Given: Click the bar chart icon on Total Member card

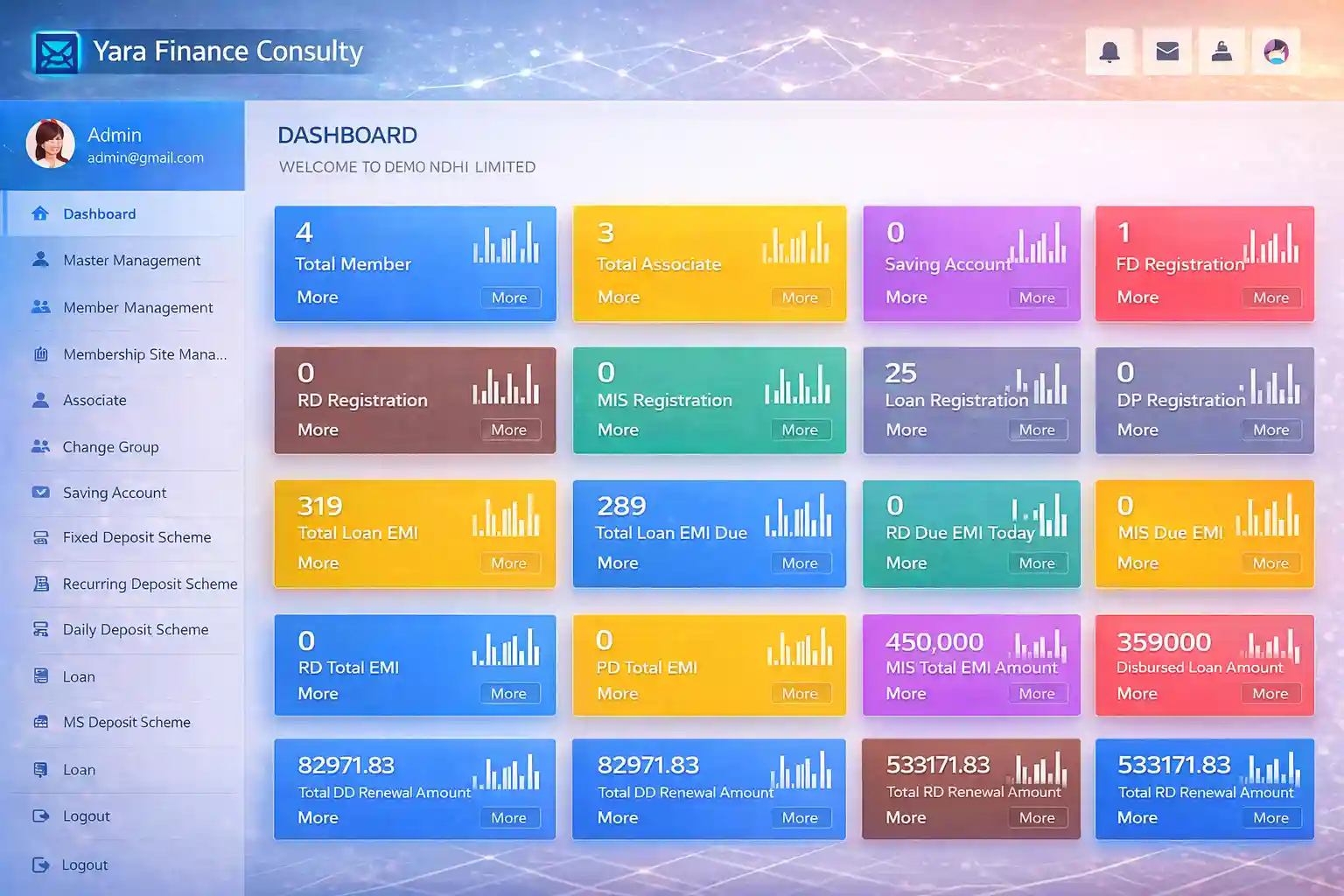Looking at the screenshot, I should [506, 243].
